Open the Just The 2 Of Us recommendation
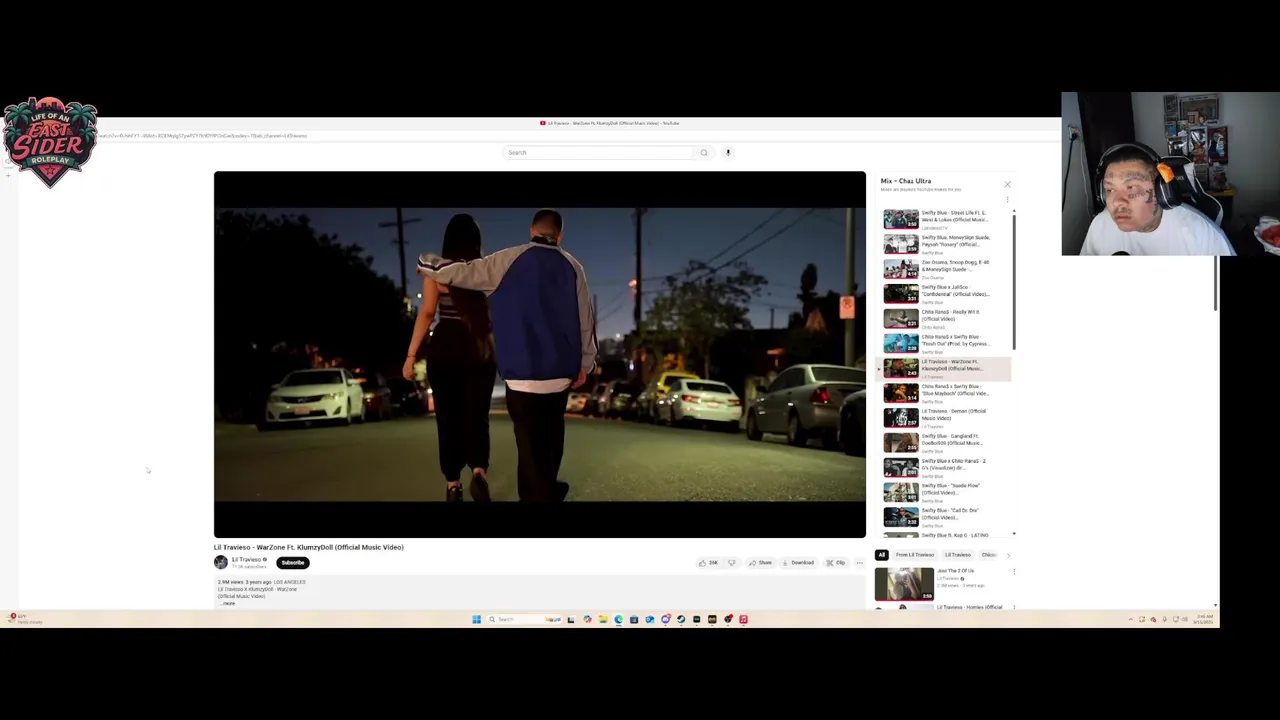Screen dimensions: 1280x720 pyautogui.click(x=904, y=584)
